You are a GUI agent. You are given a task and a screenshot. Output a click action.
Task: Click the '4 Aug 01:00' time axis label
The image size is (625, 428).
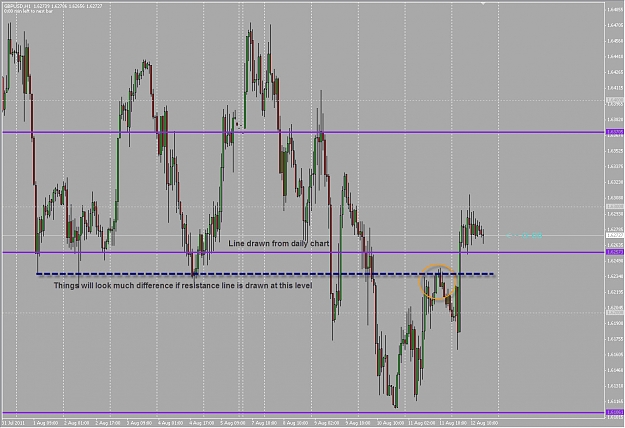[170, 422]
